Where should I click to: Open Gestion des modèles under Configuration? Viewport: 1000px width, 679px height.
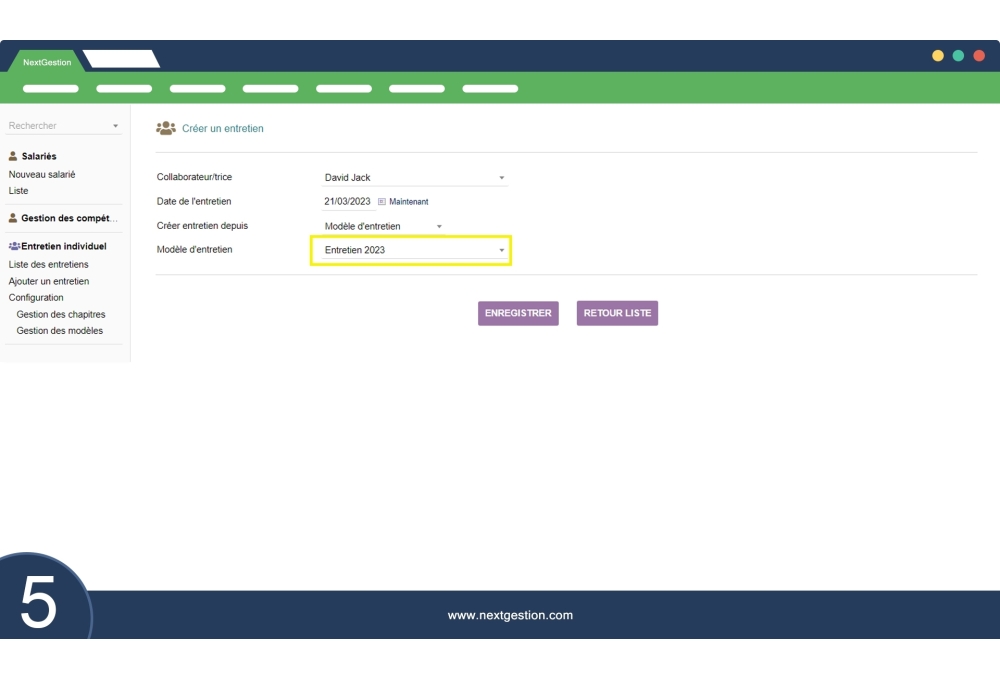click(60, 331)
